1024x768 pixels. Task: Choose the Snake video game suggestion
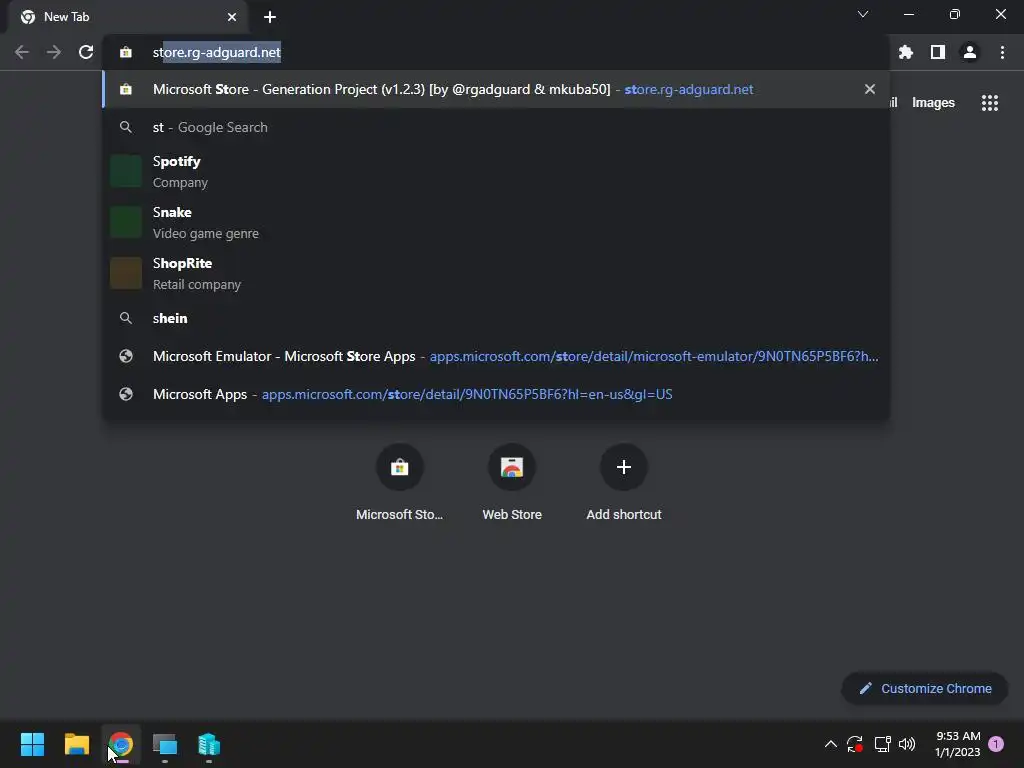pos(496,222)
